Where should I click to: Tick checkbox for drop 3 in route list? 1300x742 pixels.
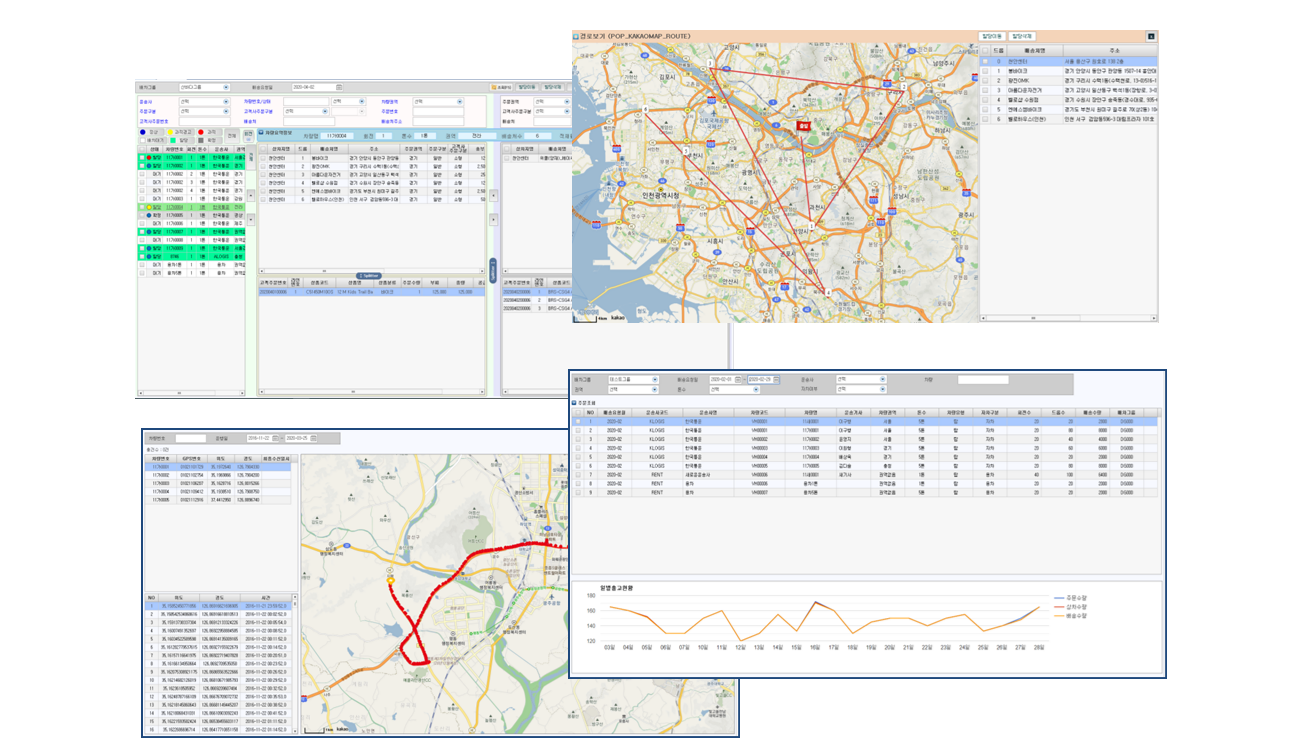point(986,90)
